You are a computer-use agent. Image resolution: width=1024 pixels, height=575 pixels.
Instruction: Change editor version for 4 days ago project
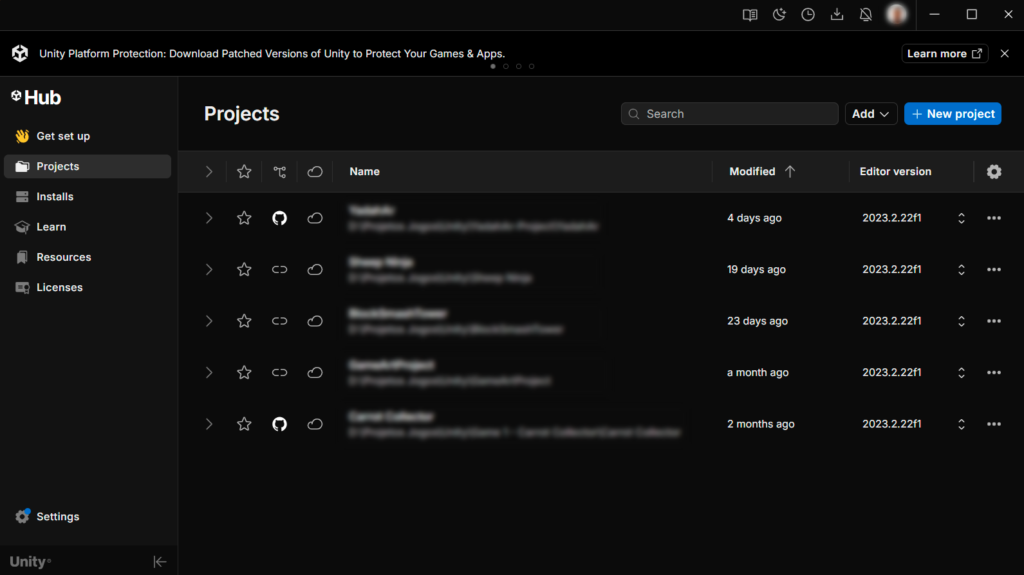coord(961,218)
